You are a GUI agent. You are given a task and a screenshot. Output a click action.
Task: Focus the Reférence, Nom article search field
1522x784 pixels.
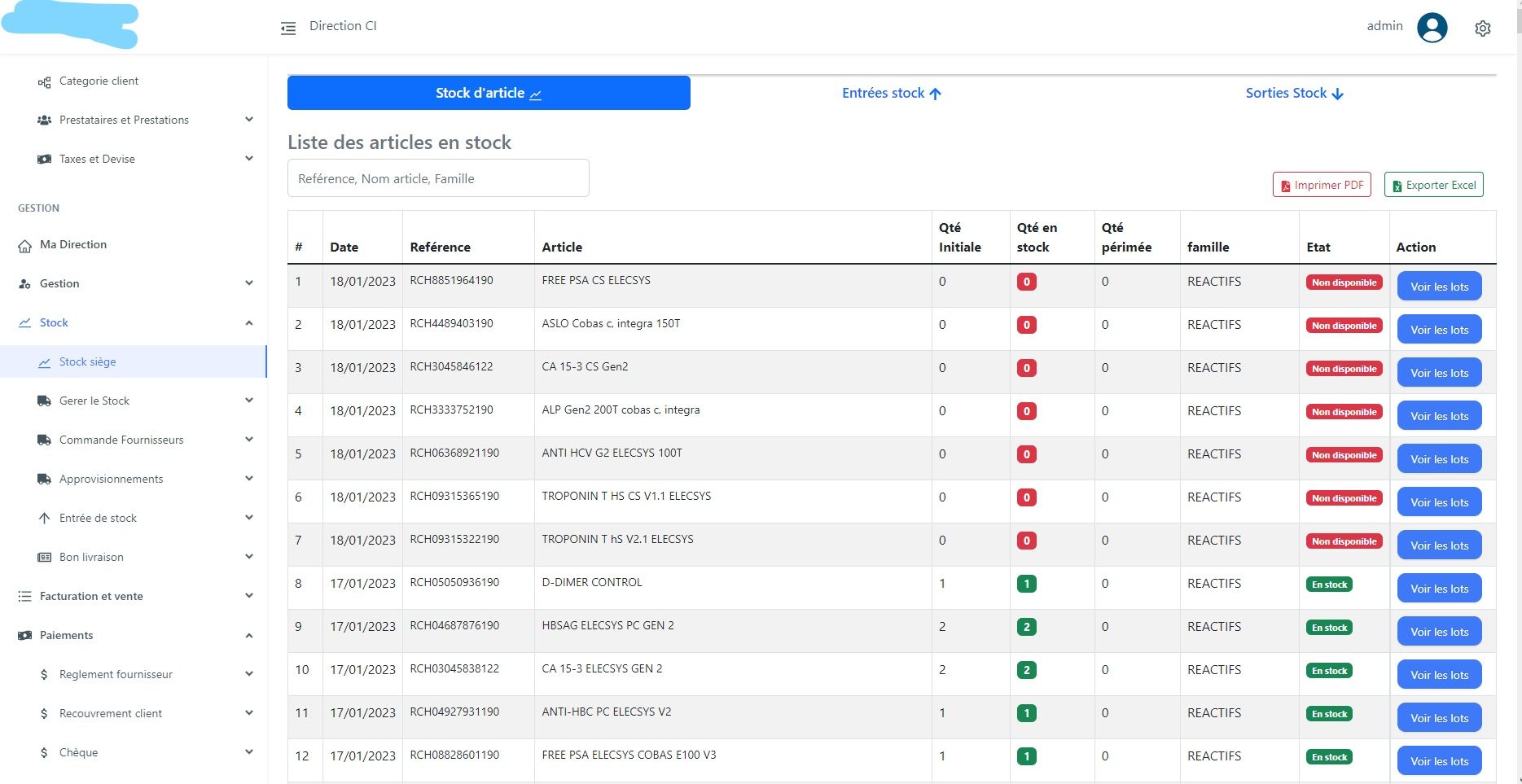[438, 178]
